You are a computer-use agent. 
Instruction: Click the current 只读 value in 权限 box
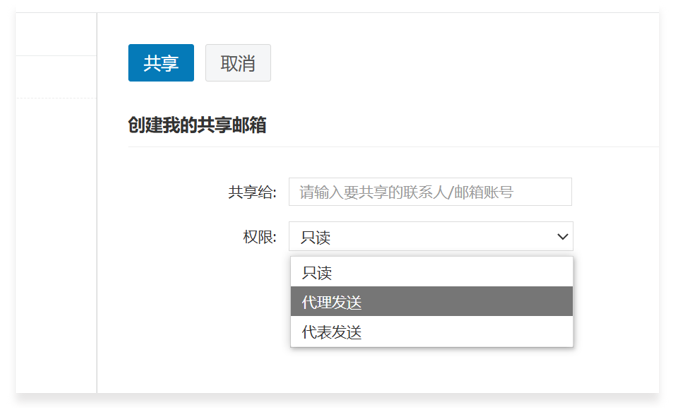(x=316, y=237)
